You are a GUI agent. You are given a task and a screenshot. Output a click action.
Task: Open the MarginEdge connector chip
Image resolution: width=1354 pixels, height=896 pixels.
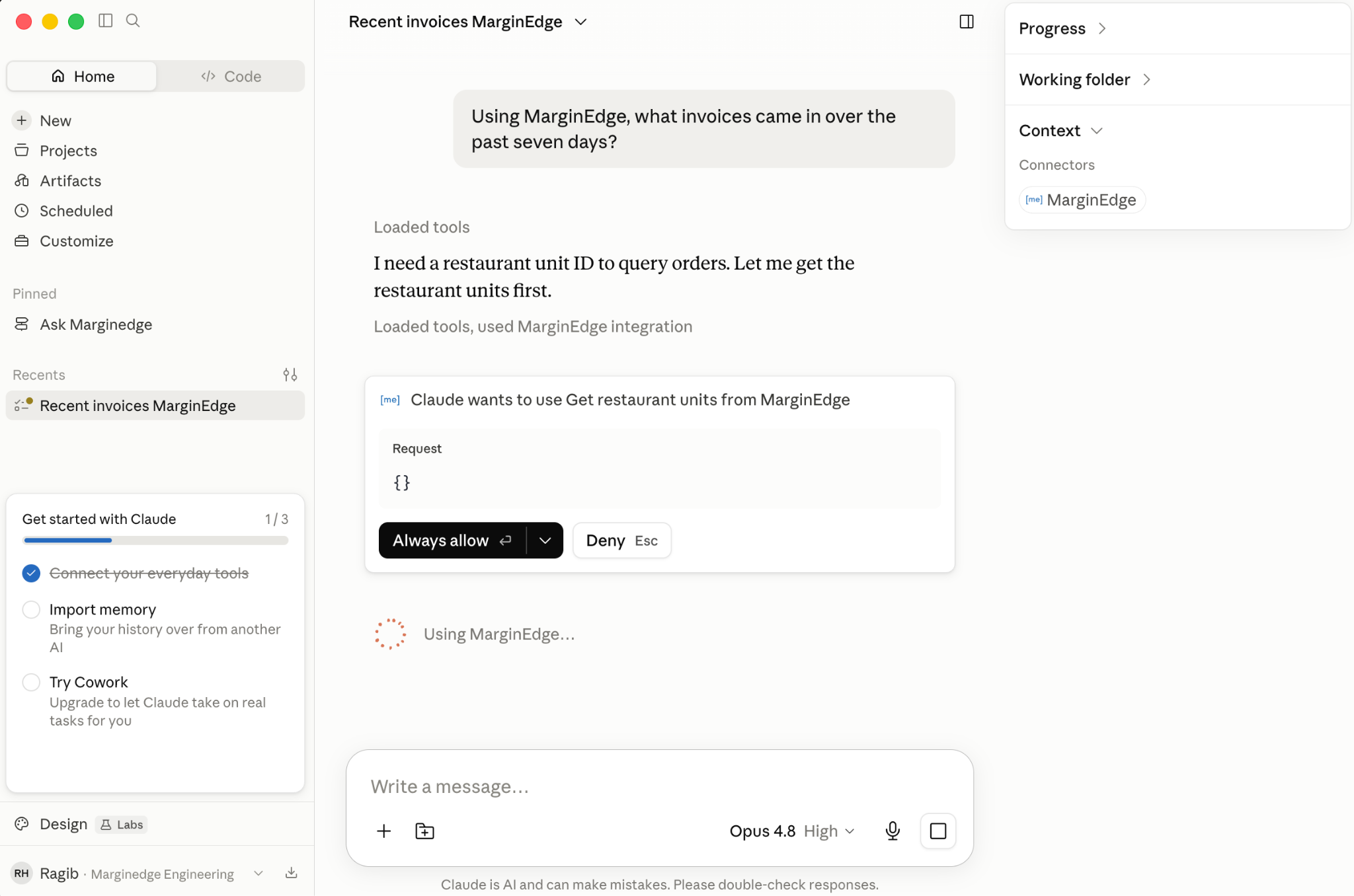(1082, 200)
